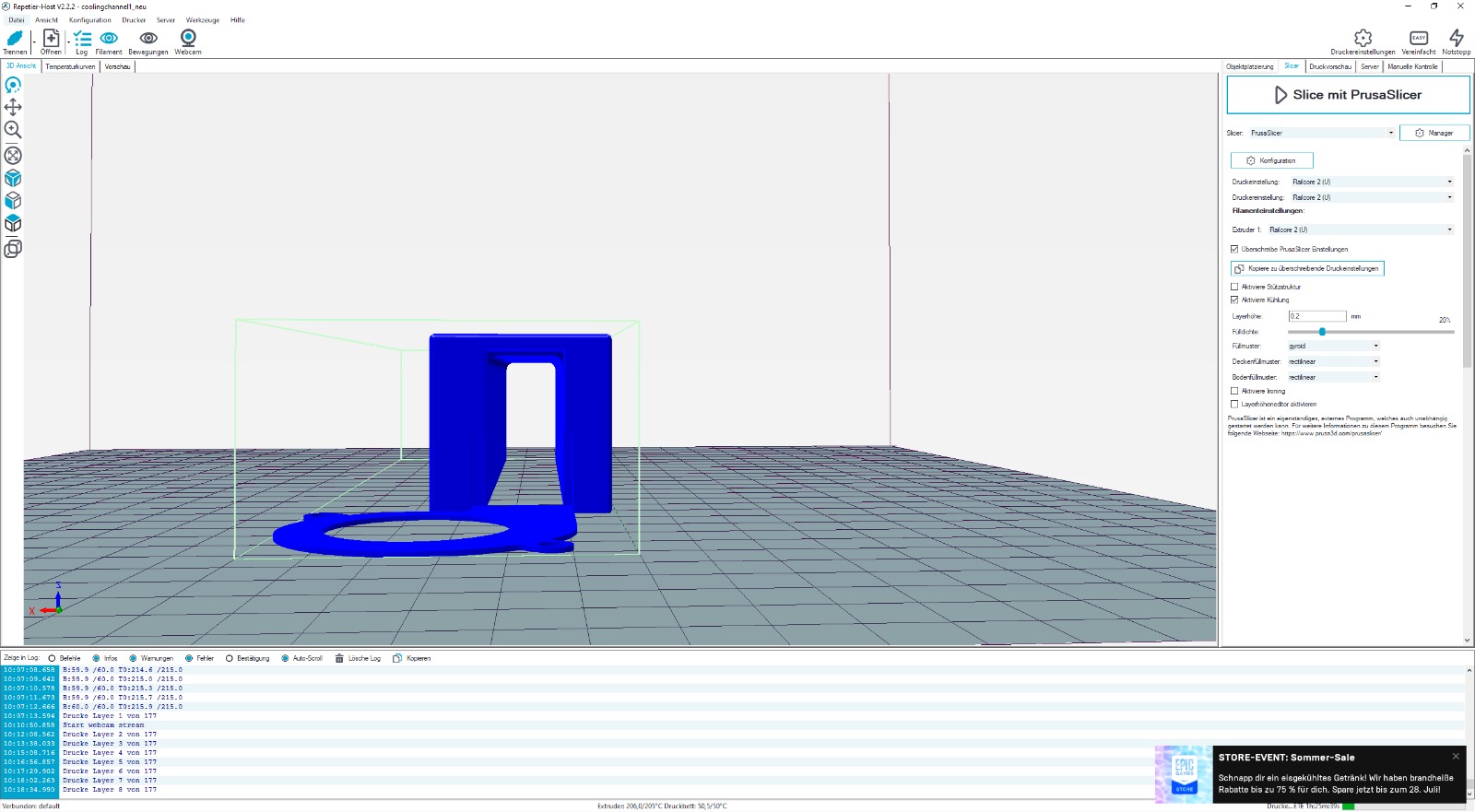Screen dimensions: 1475x812
Task: Select the move viewpoint arrows tool
Action: (13, 107)
